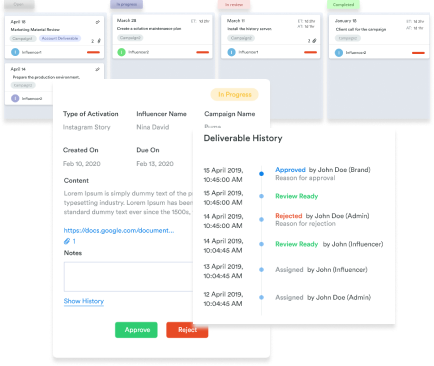Select the Completed column header tag

tap(343, 5)
